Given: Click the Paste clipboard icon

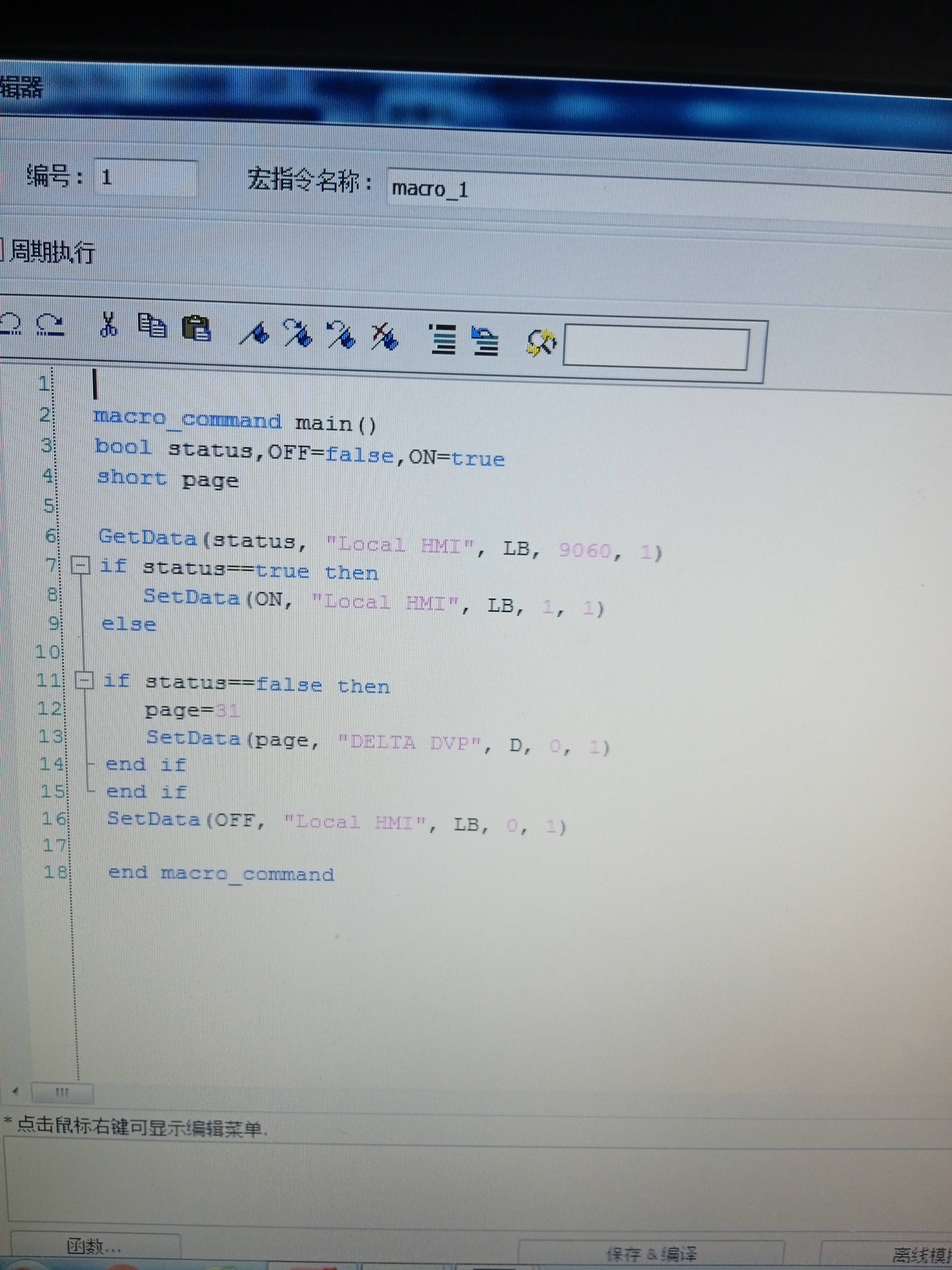Looking at the screenshot, I should point(197,329).
